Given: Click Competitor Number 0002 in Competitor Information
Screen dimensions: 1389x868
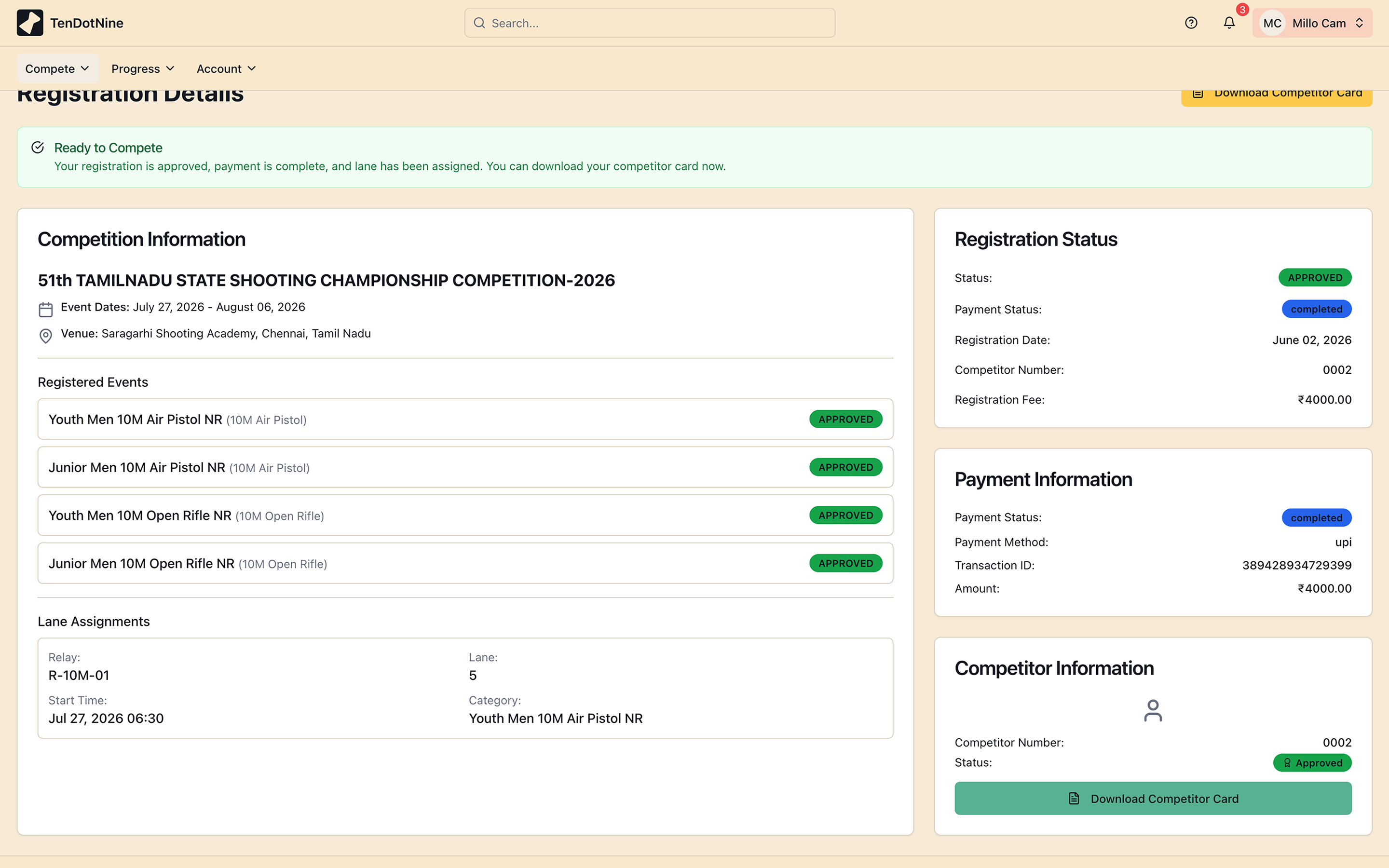Looking at the screenshot, I should [x=1337, y=742].
